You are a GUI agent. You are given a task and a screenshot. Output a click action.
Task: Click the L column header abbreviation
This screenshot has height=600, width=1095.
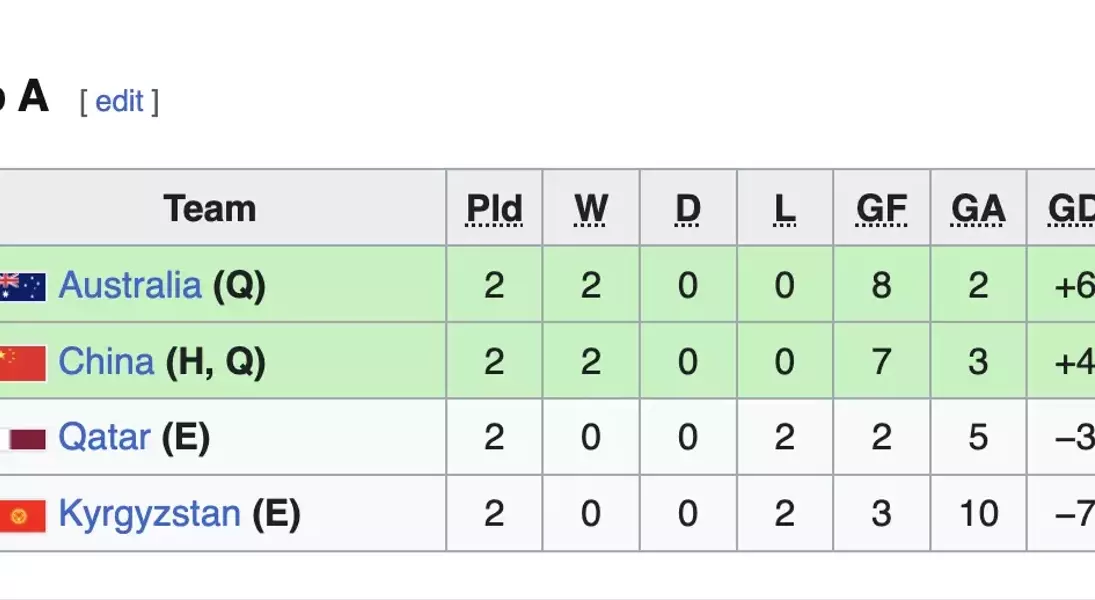point(785,209)
